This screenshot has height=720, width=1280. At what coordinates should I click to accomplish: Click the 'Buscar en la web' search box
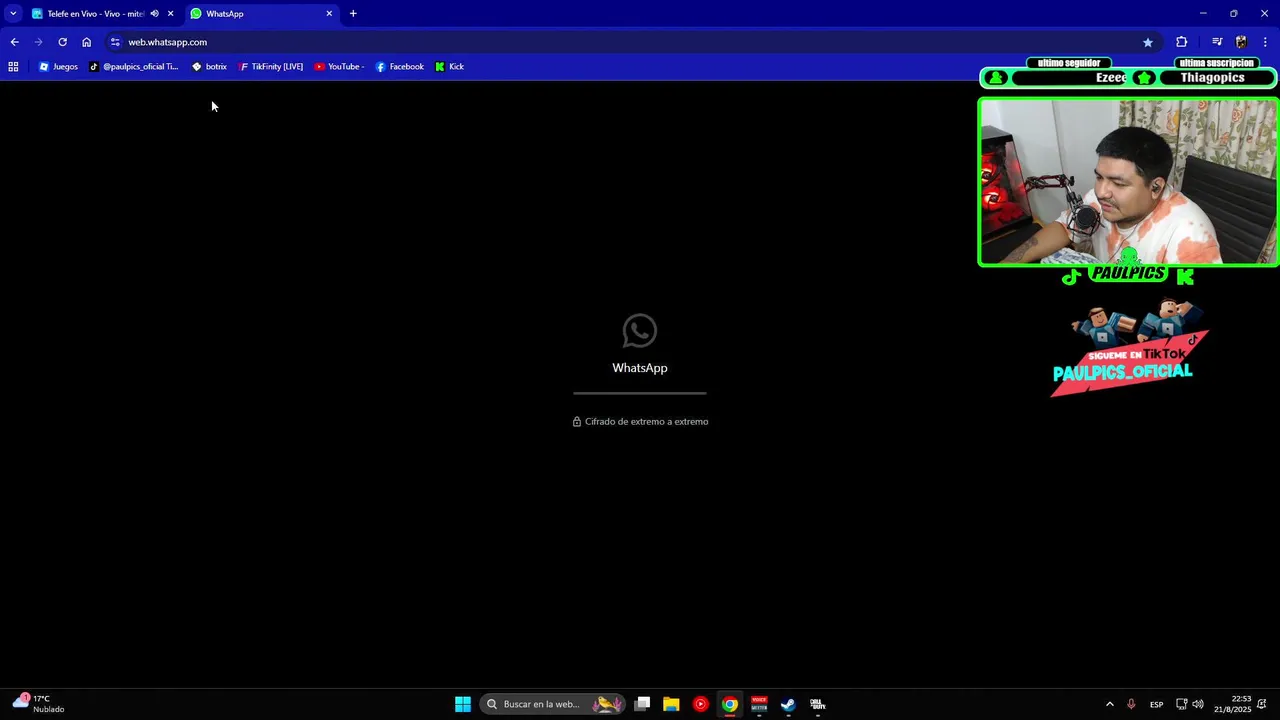553,704
